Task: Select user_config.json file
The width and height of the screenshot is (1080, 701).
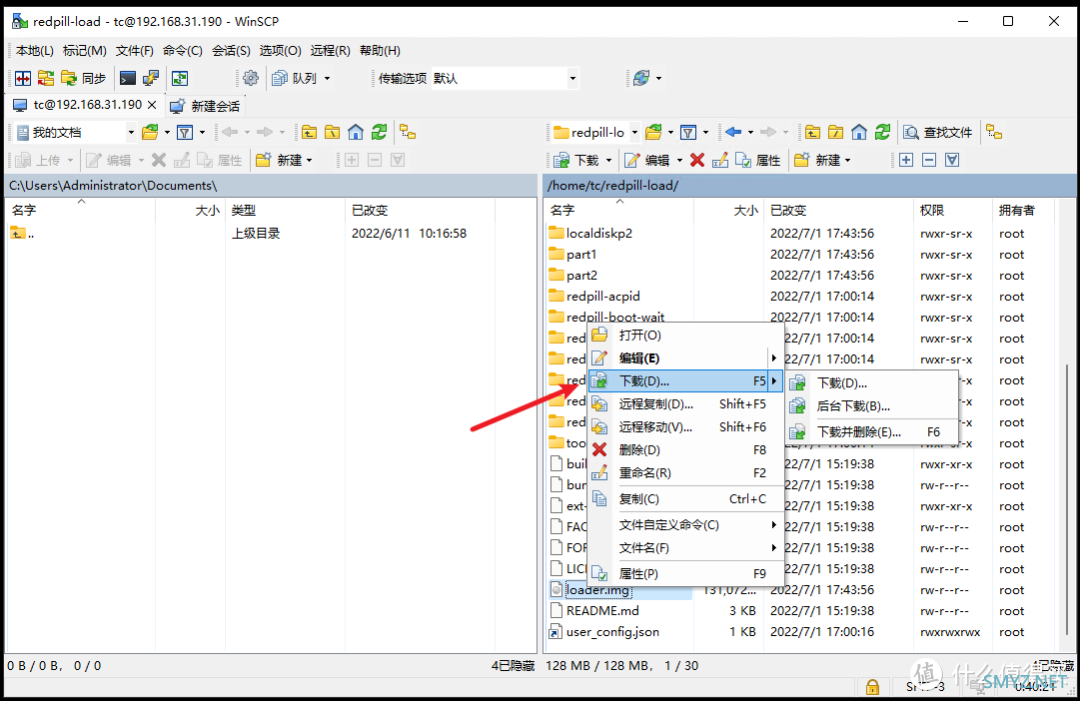Action: click(612, 631)
